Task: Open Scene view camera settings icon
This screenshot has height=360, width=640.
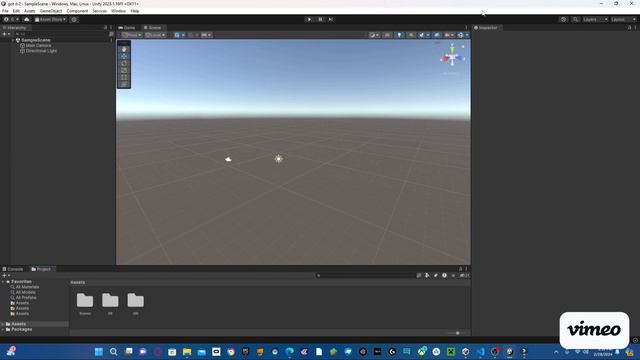Action: tap(448, 35)
